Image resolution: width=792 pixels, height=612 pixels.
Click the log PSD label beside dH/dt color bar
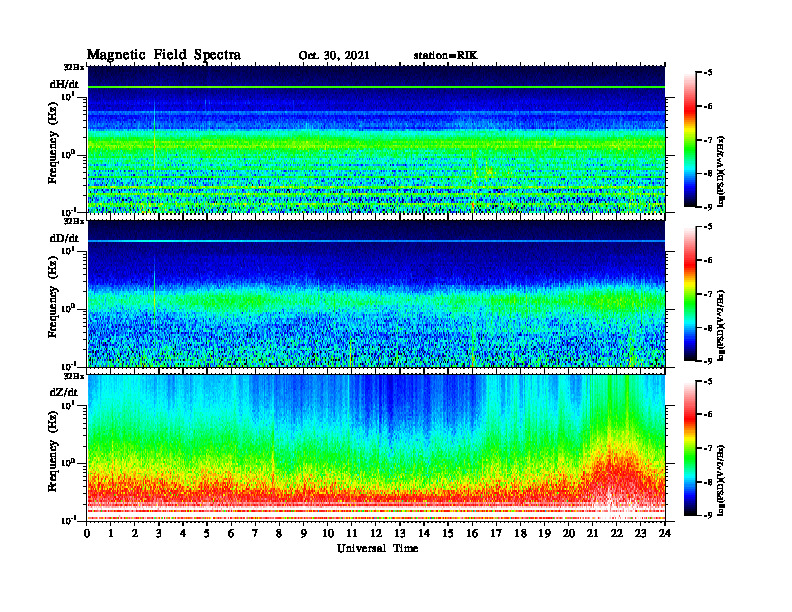721,170
